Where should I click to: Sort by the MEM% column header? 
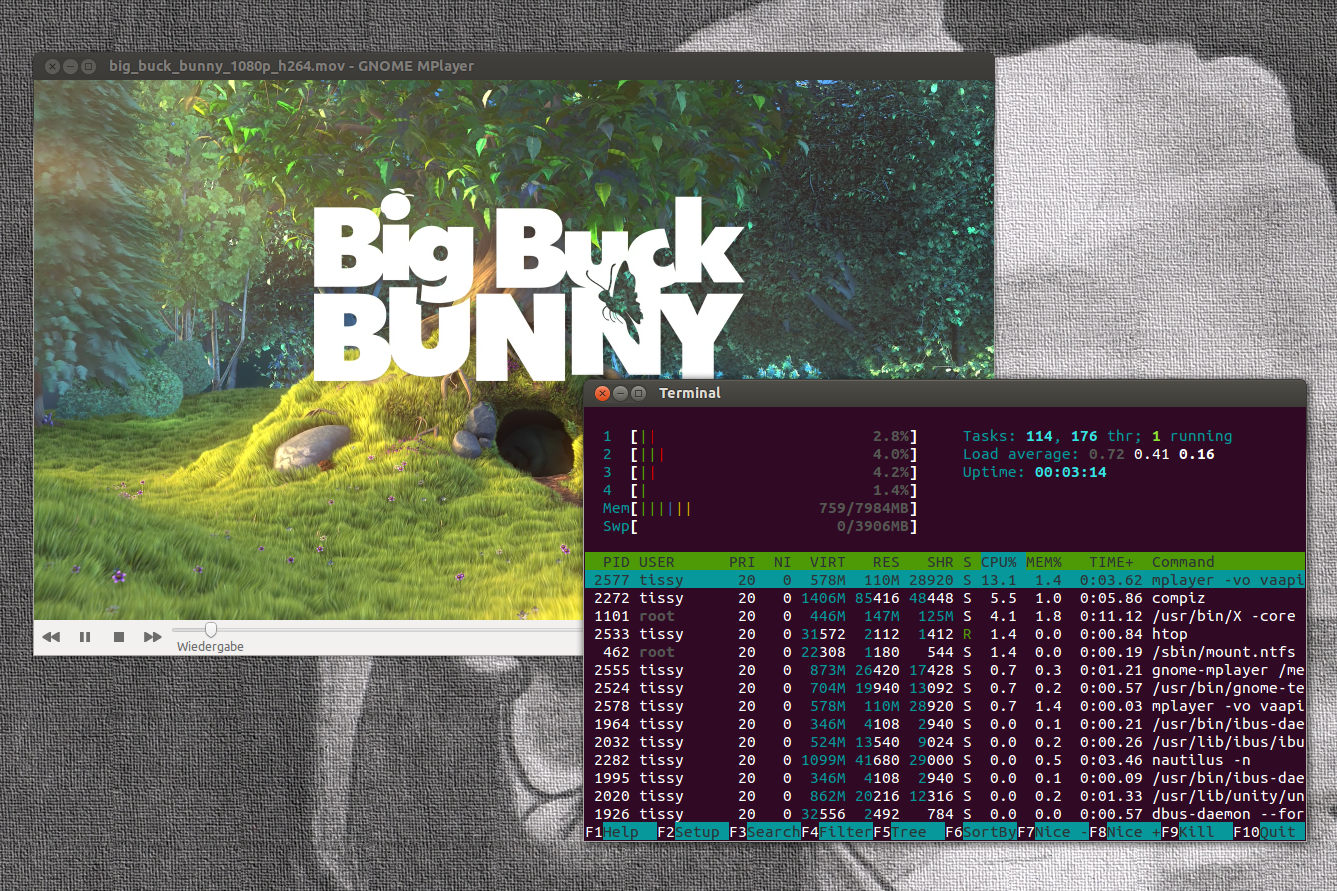(1044, 562)
